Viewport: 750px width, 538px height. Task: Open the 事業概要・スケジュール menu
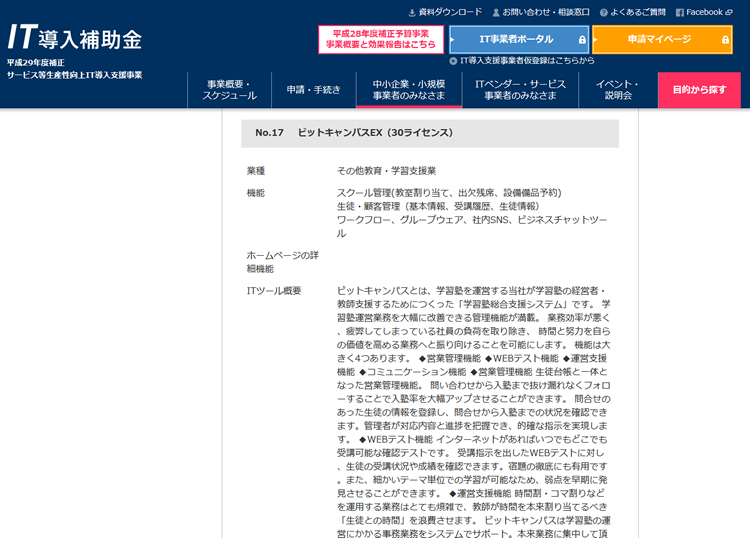tap(230, 90)
